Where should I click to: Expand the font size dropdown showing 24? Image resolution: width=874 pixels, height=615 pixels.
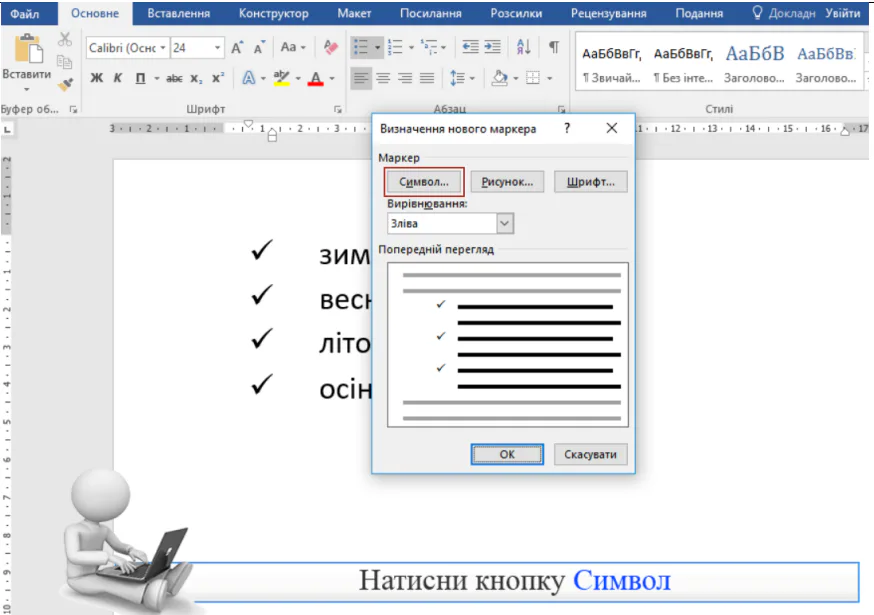point(218,48)
